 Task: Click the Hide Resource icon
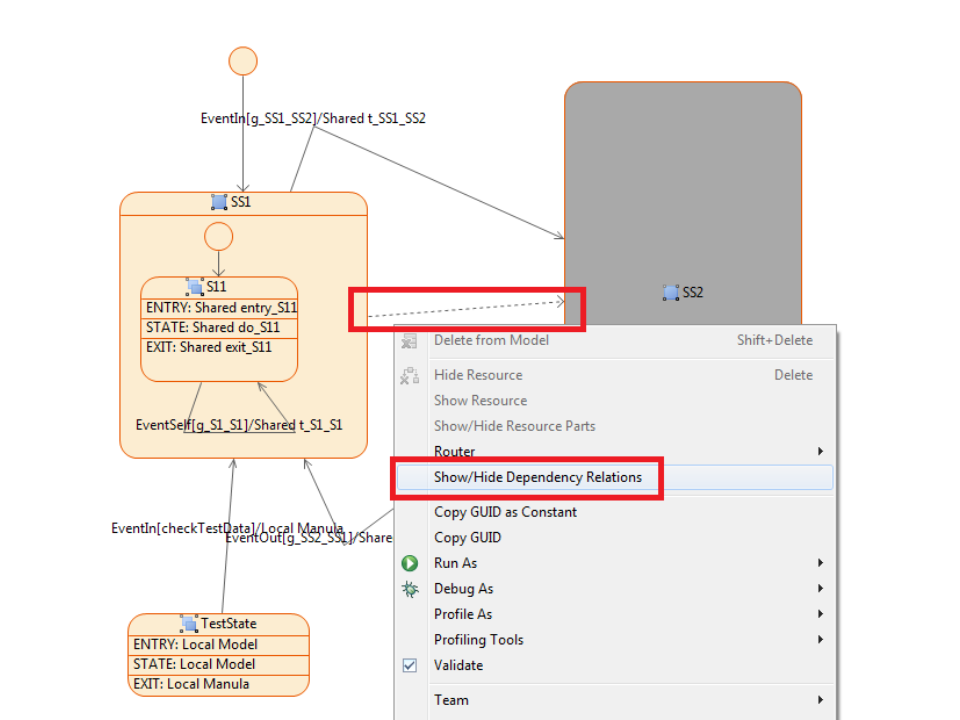410,376
